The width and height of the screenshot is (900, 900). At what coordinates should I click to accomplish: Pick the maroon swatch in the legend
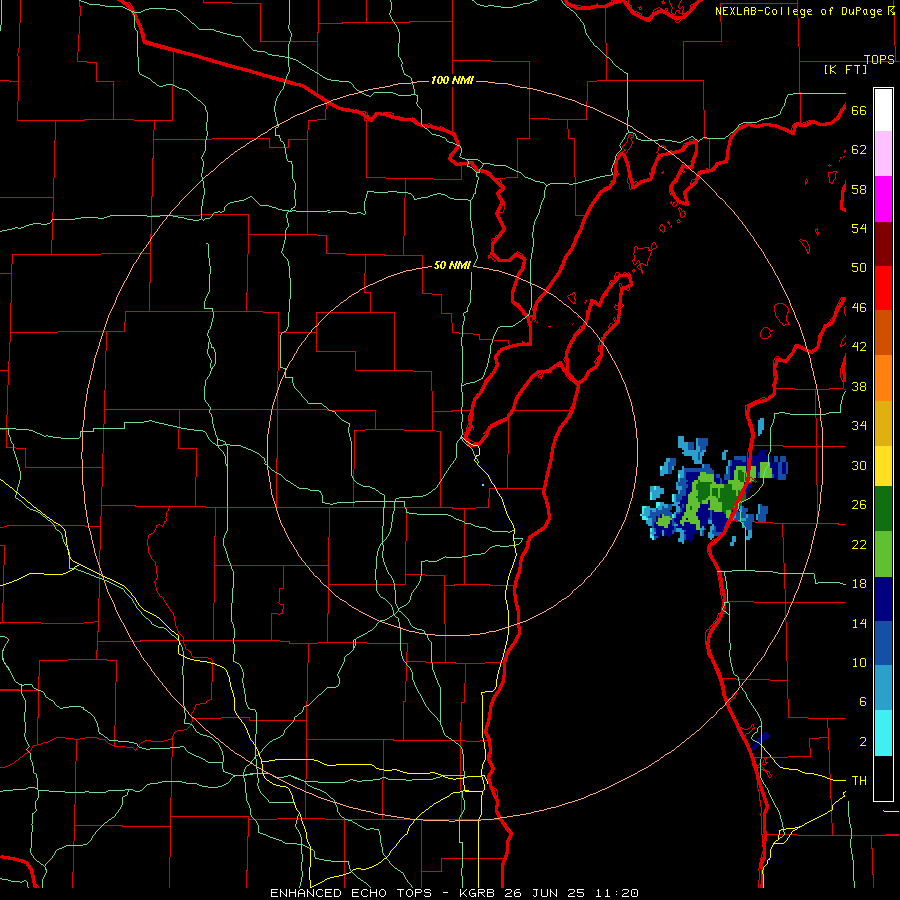coord(883,244)
